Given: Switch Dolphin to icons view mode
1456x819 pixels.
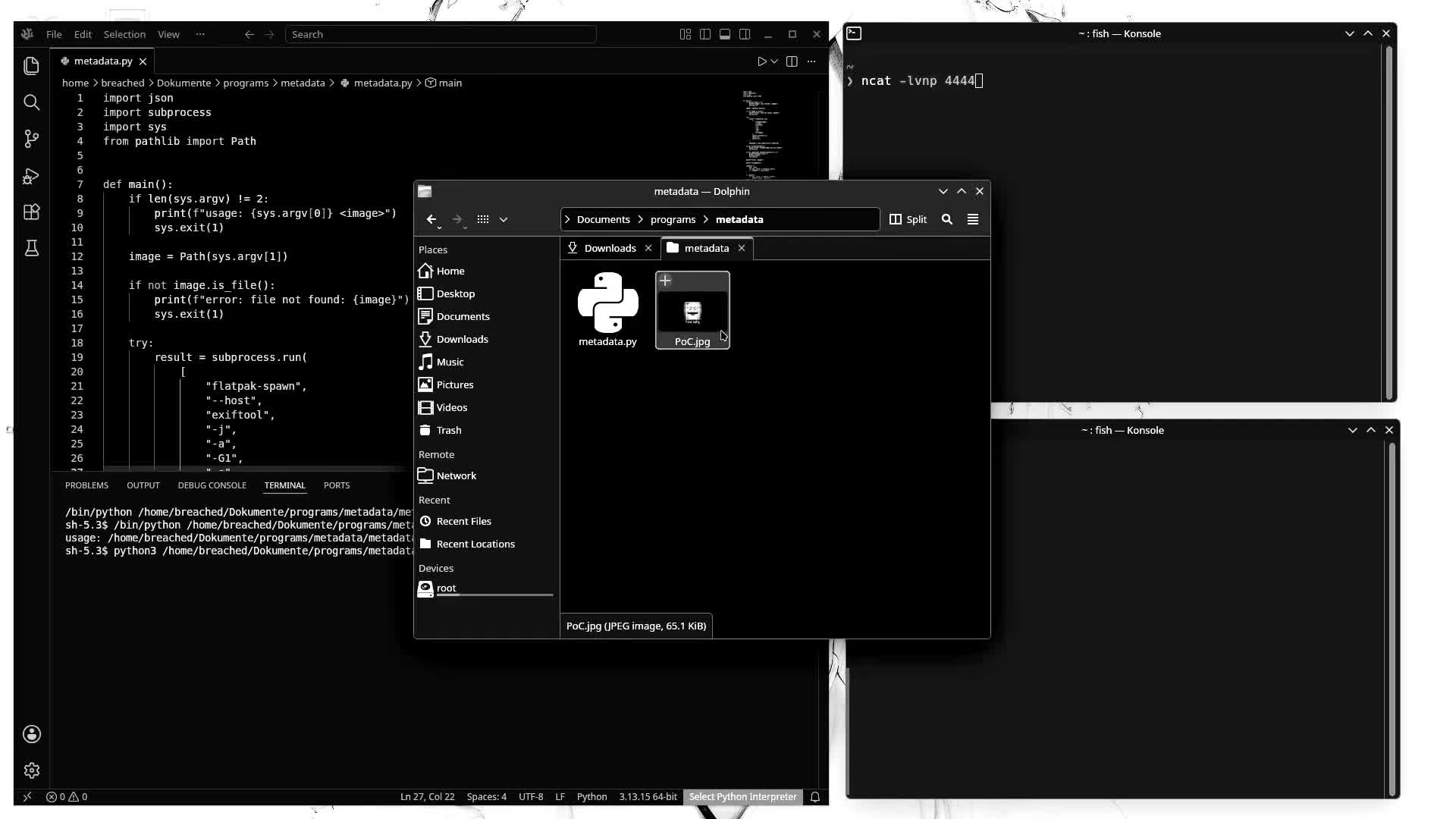Looking at the screenshot, I should click(483, 219).
